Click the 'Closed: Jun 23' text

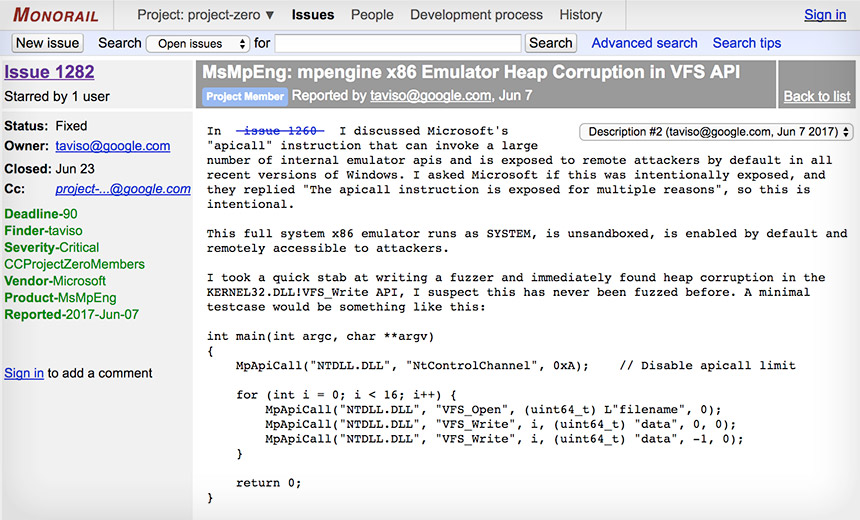49,168
